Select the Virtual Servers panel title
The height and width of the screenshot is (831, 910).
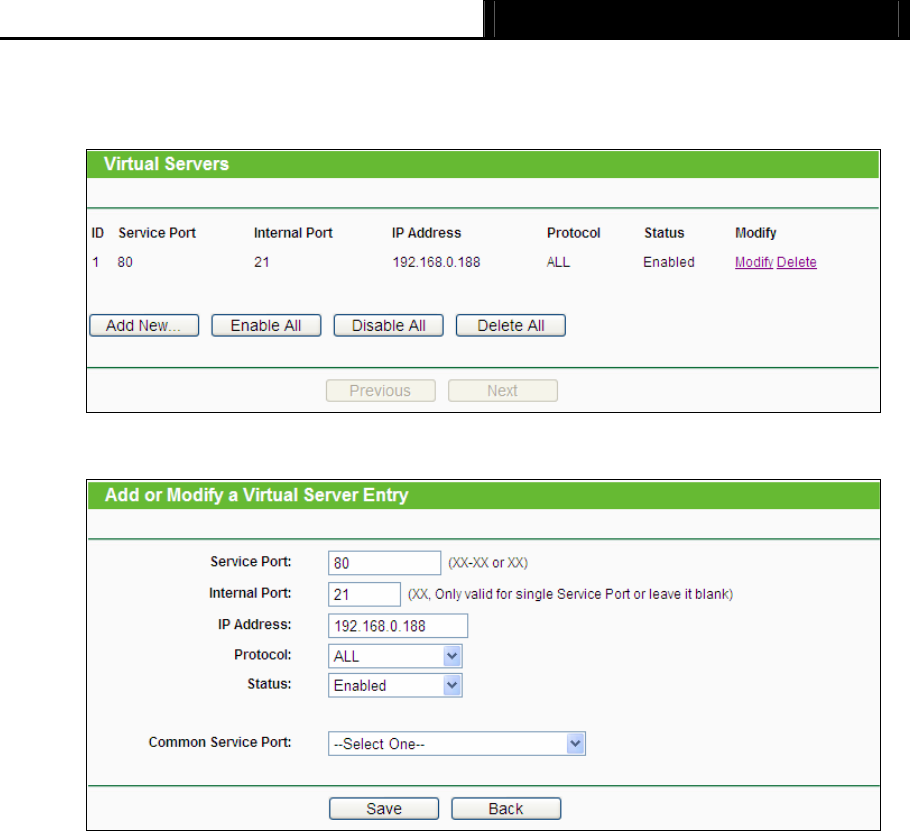pyautogui.click(x=167, y=164)
